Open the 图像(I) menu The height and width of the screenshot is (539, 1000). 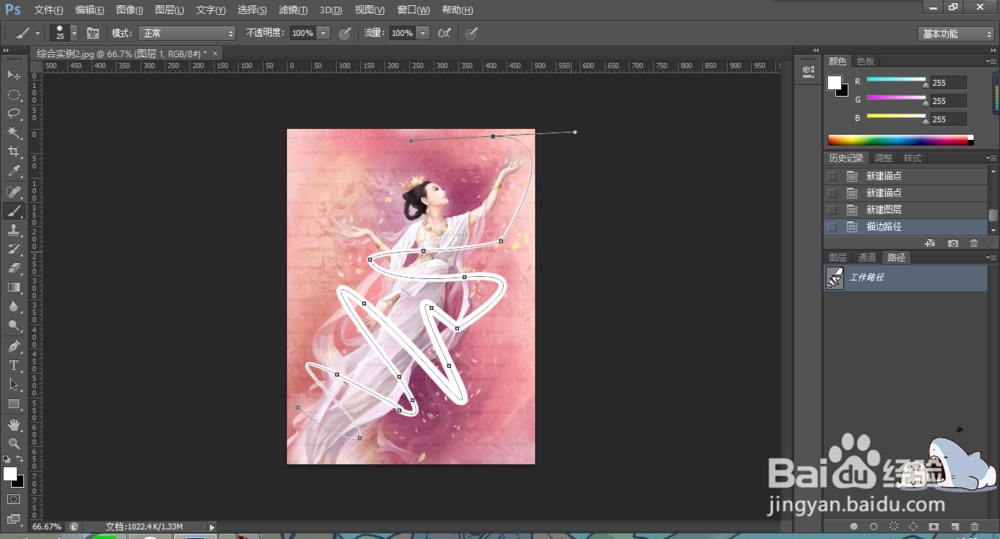[129, 10]
